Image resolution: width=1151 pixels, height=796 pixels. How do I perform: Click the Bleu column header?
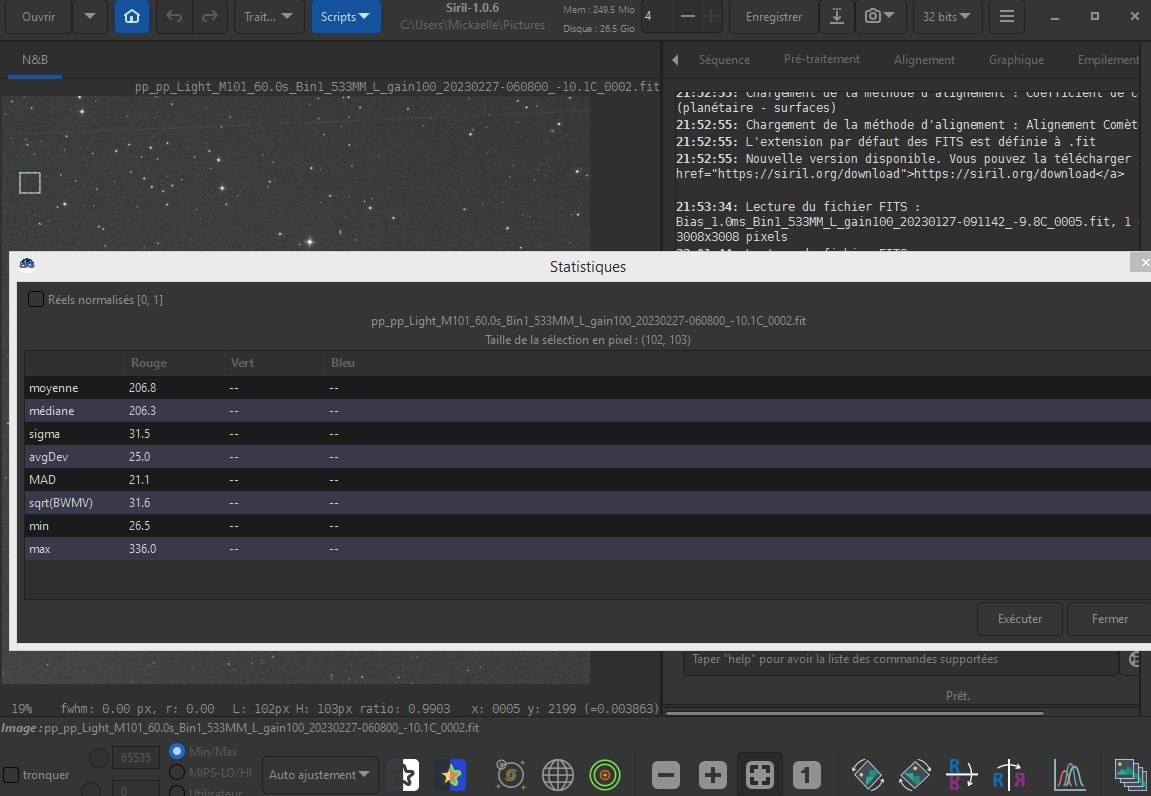343,363
